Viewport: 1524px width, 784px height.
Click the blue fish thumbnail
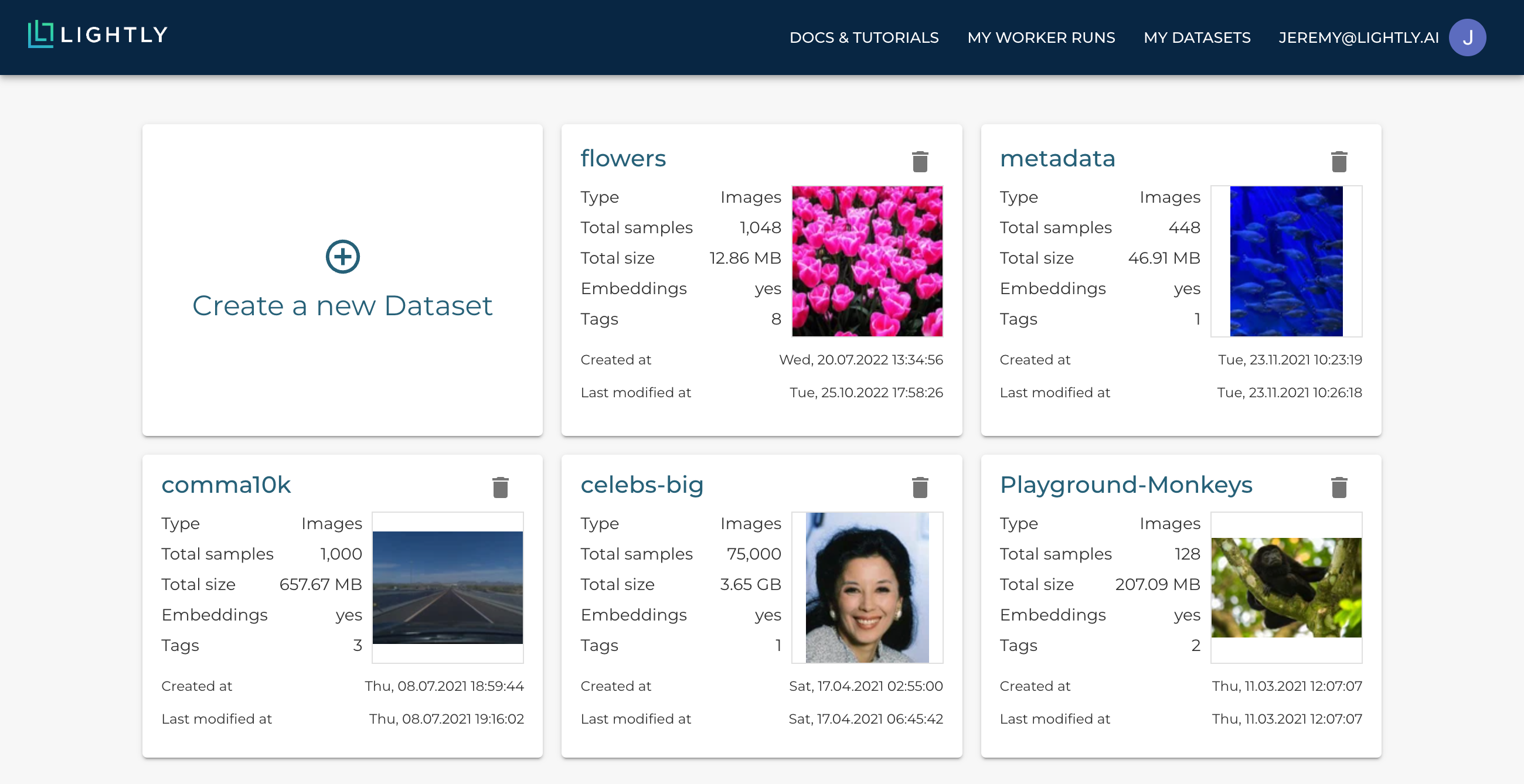tap(1285, 261)
